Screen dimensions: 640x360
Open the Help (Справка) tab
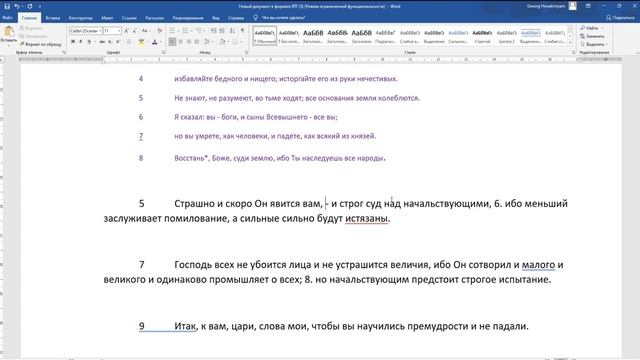pyautogui.click(x=236, y=18)
